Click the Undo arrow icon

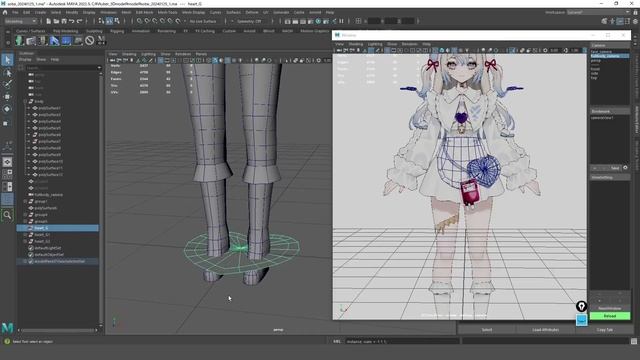click(x=72, y=21)
